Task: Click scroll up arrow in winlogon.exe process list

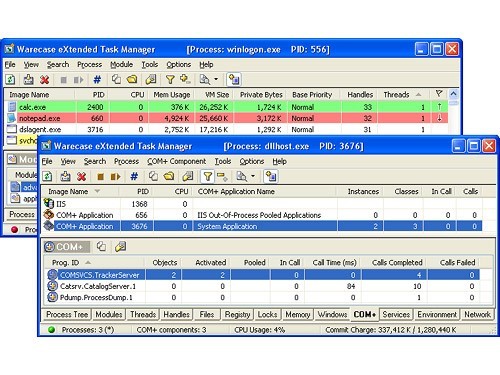Action: [453, 94]
